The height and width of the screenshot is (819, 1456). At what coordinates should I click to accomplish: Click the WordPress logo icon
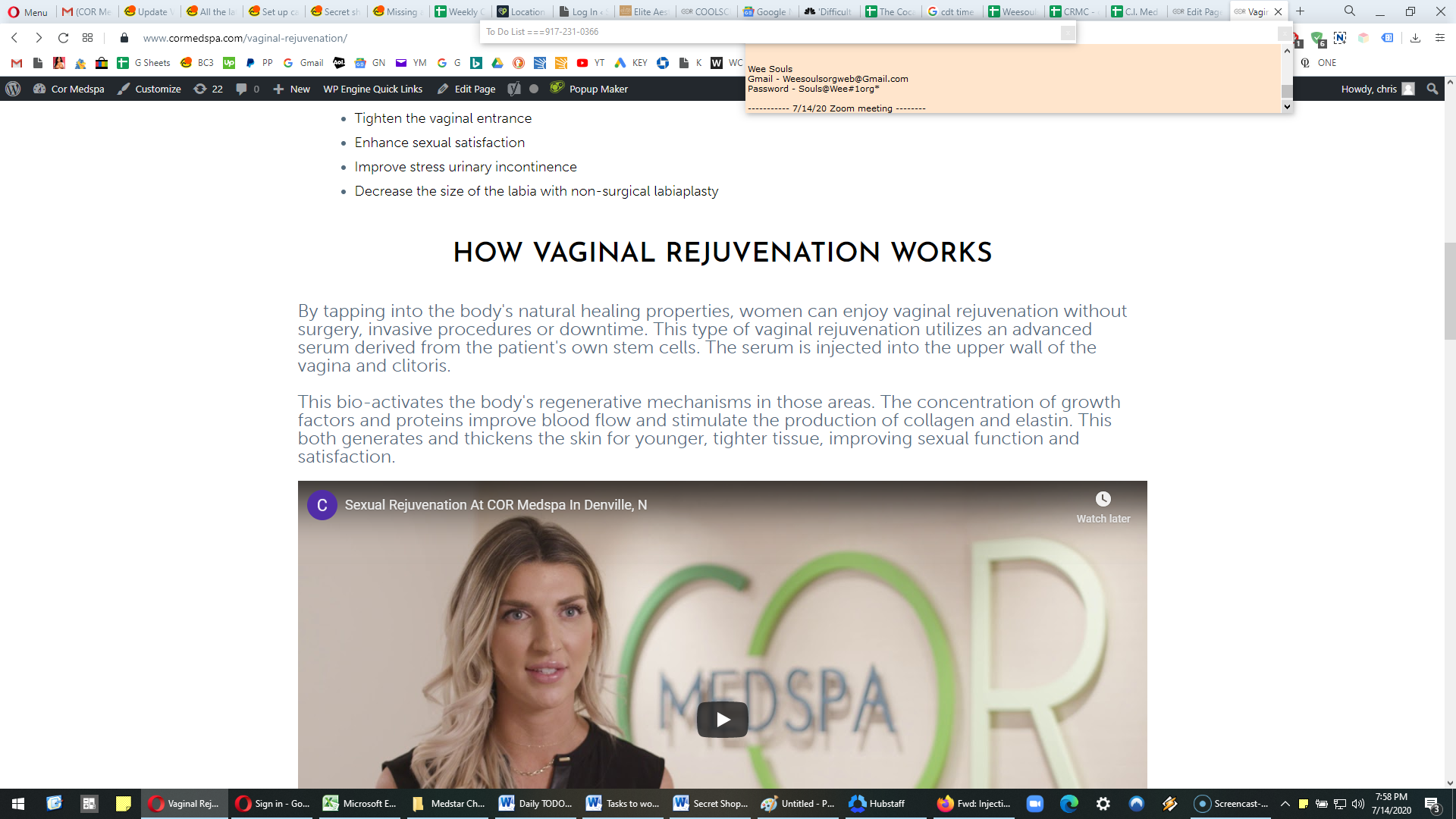[13, 89]
